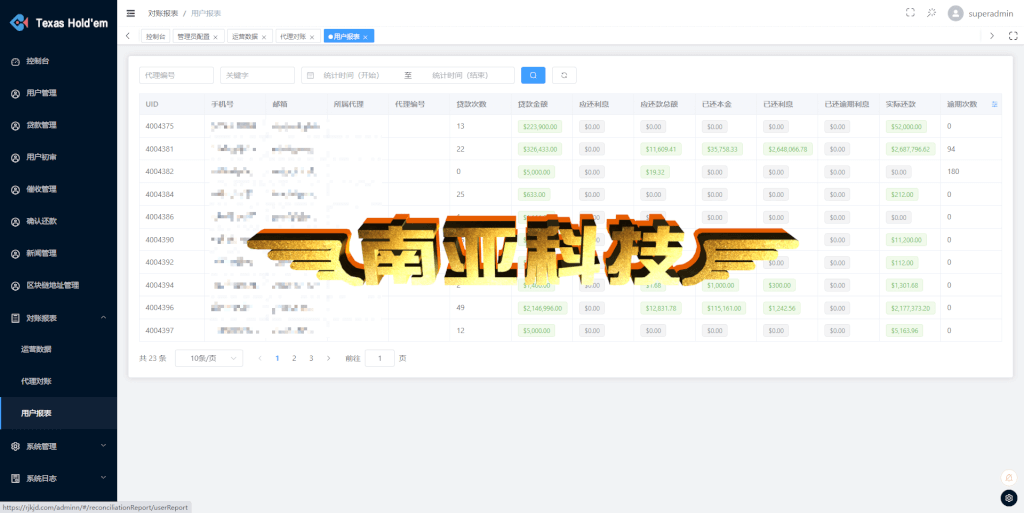Viewport: 1024px width, 513px height.
Task: Click the 前往 page number input
Action: click(379, 358)
